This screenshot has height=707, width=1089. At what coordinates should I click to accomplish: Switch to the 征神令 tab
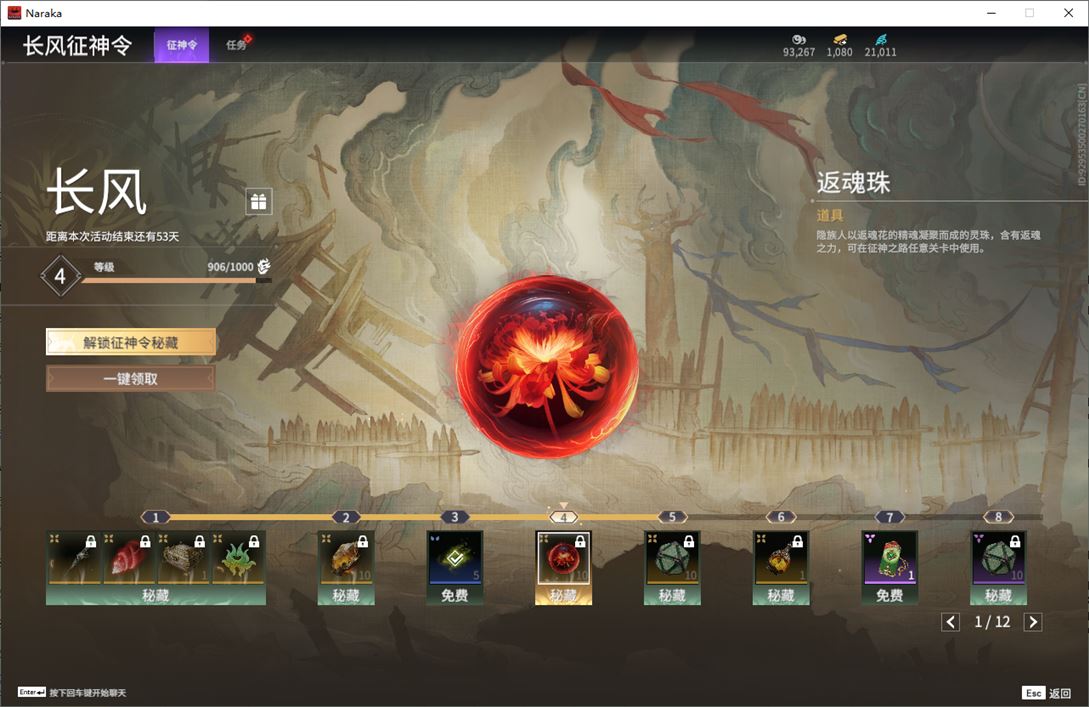(x=181, y=45)
